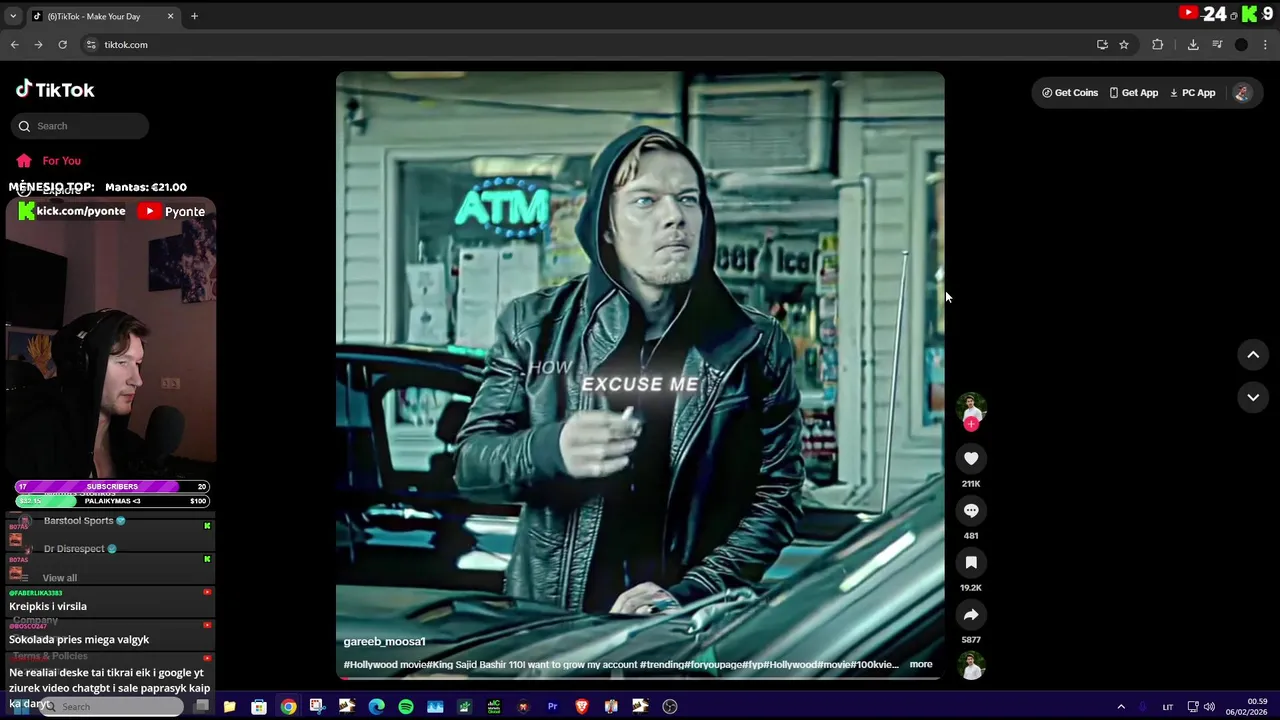Click PC App download button
Image resolution: width=1280 pixels, height=720 pixels.
tap(1192, 93)
